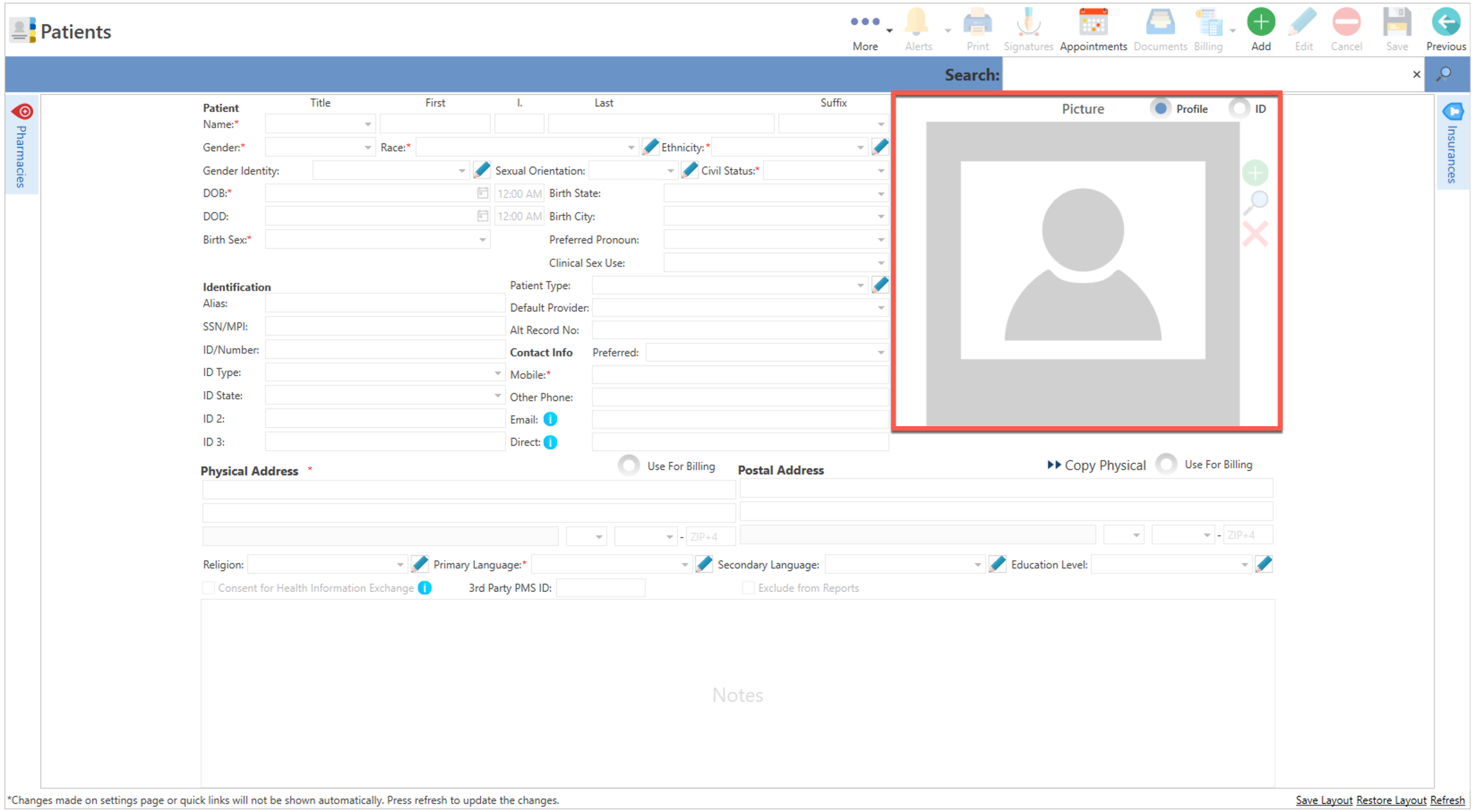Expand the Gender dropdown
Screen dimensions: 1476x812
click(x=367, y=148)
